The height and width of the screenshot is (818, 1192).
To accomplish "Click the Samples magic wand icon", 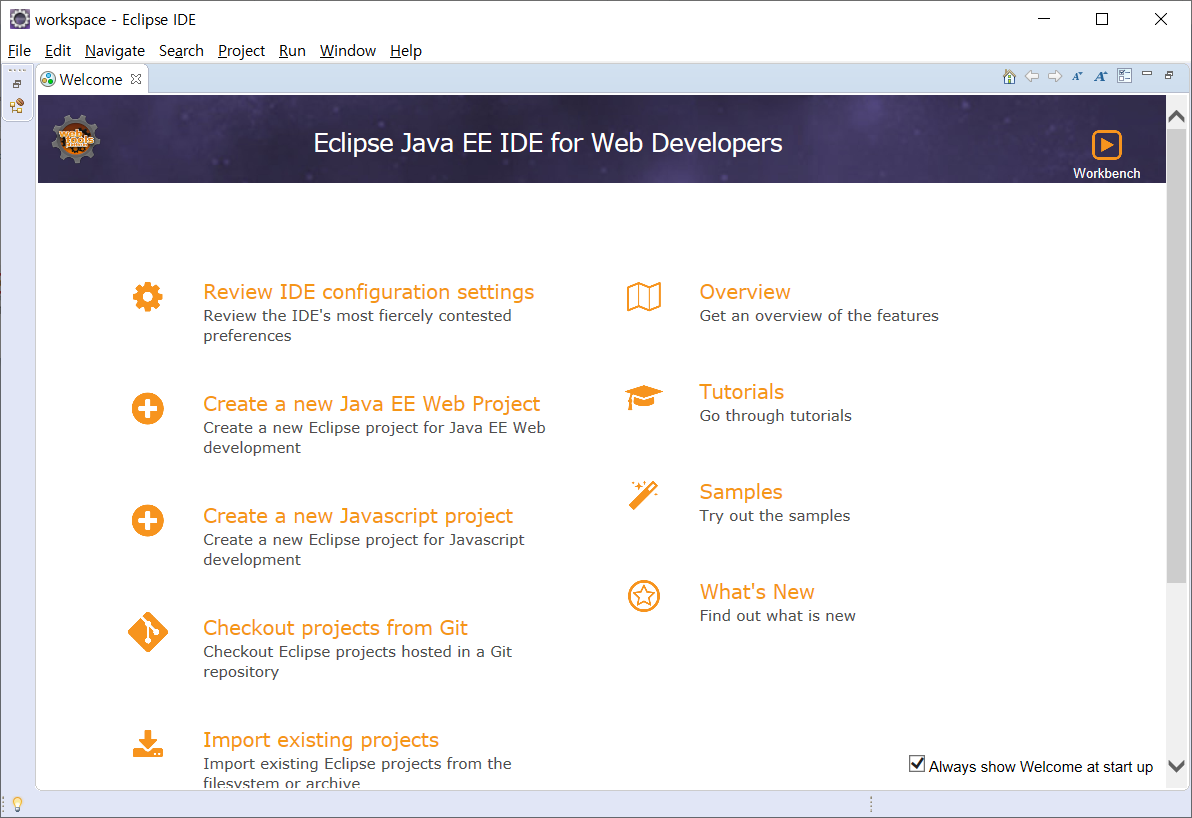I will click(x=643, y=495).
